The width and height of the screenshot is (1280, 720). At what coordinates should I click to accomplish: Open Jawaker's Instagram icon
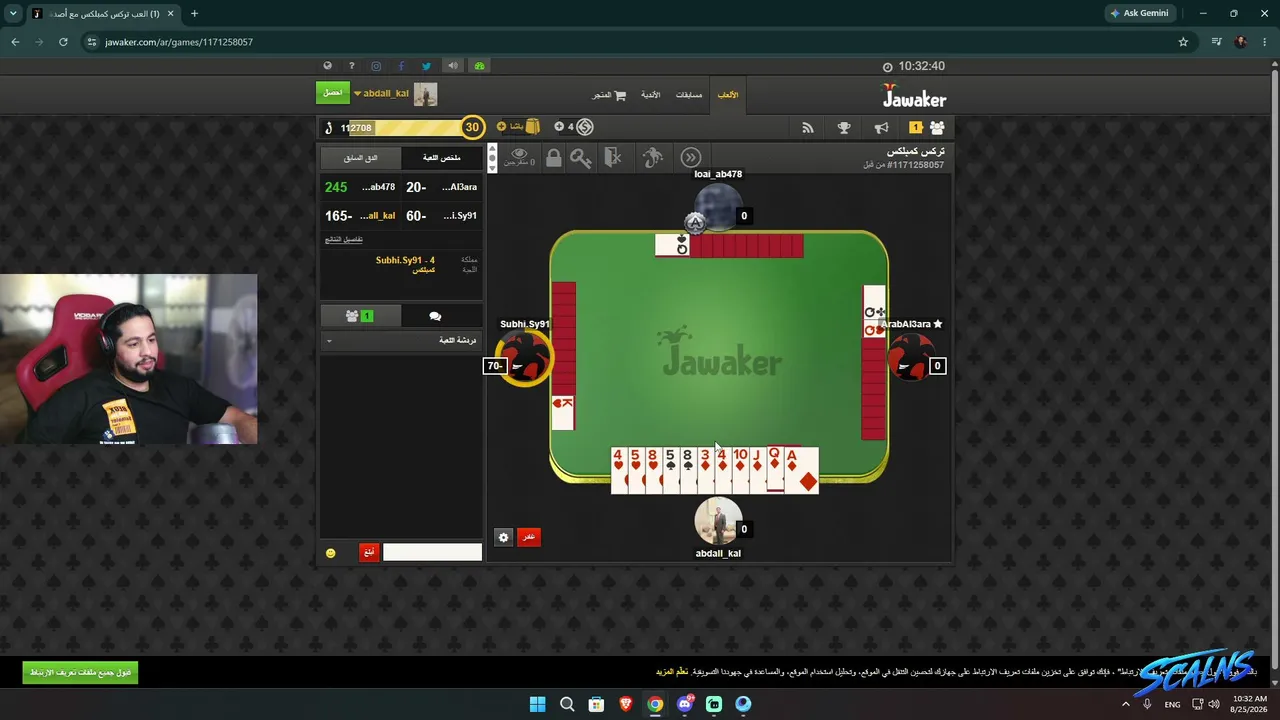[376, 66]
